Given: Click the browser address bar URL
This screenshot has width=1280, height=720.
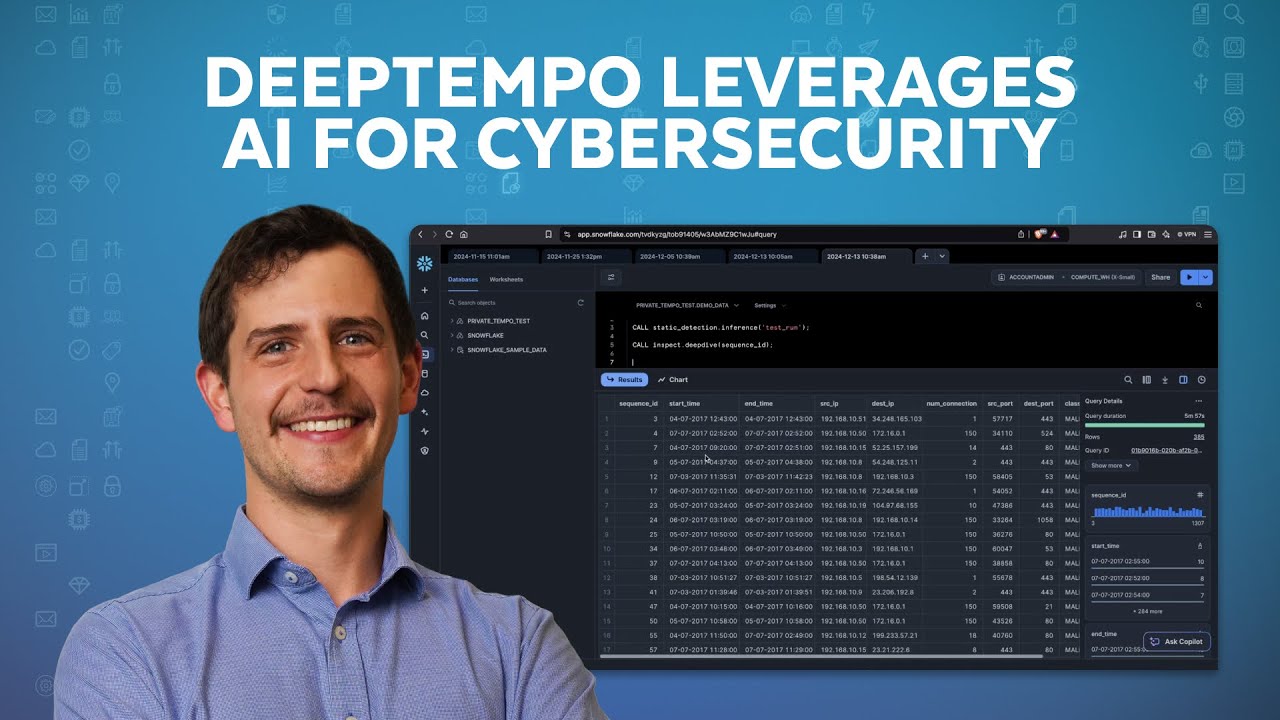Looking at the screenshot, I should (x=677, y=234).
